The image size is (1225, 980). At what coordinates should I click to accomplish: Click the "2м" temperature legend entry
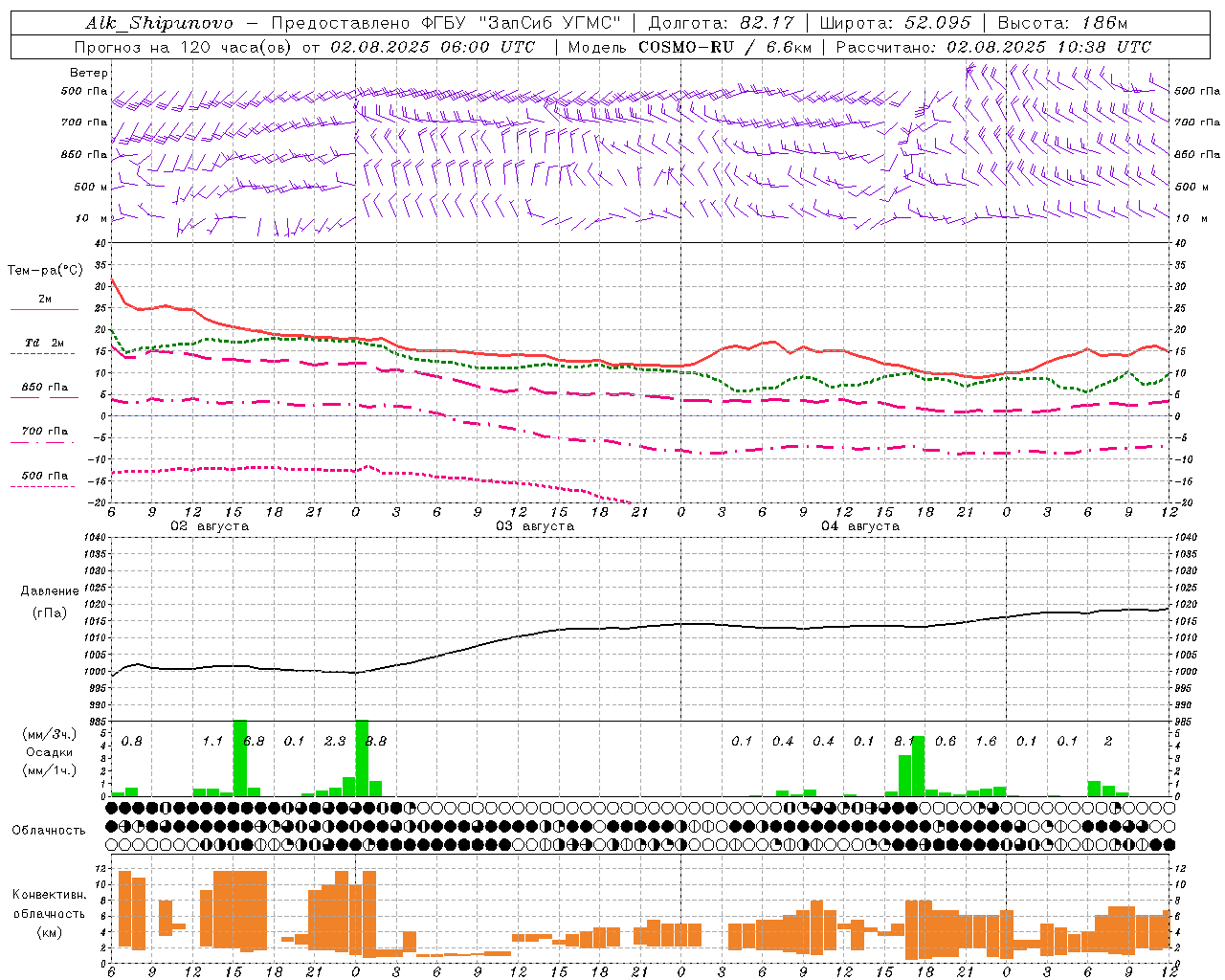45,300
